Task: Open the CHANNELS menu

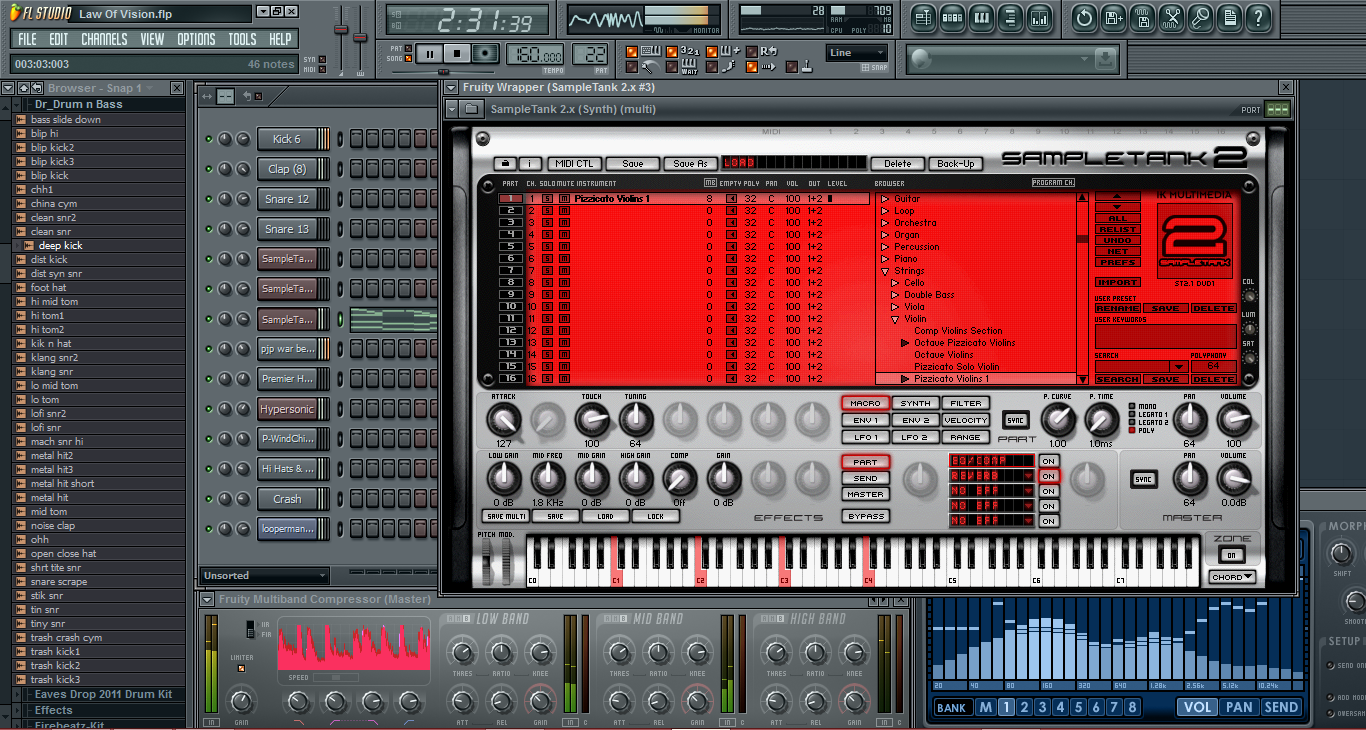Action: click(104, 39)
